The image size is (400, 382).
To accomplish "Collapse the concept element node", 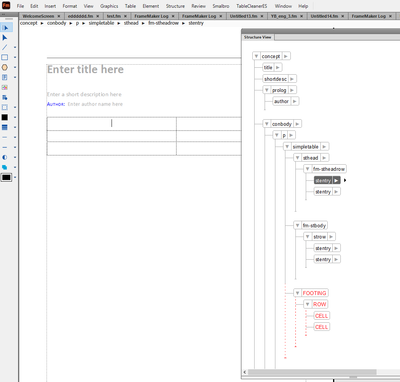I will (256, 56).
